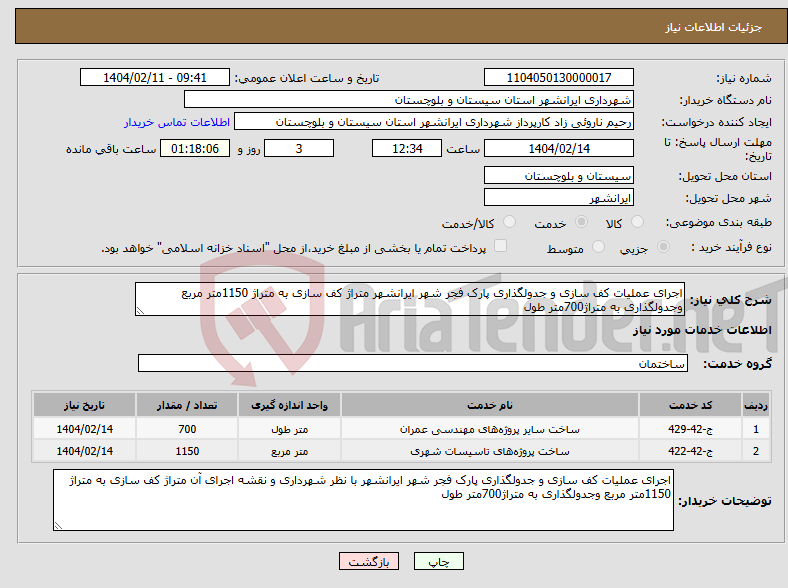The image size is (788, 588).
Task: Click the تعداد / مقدار column header
Action: 187,405
